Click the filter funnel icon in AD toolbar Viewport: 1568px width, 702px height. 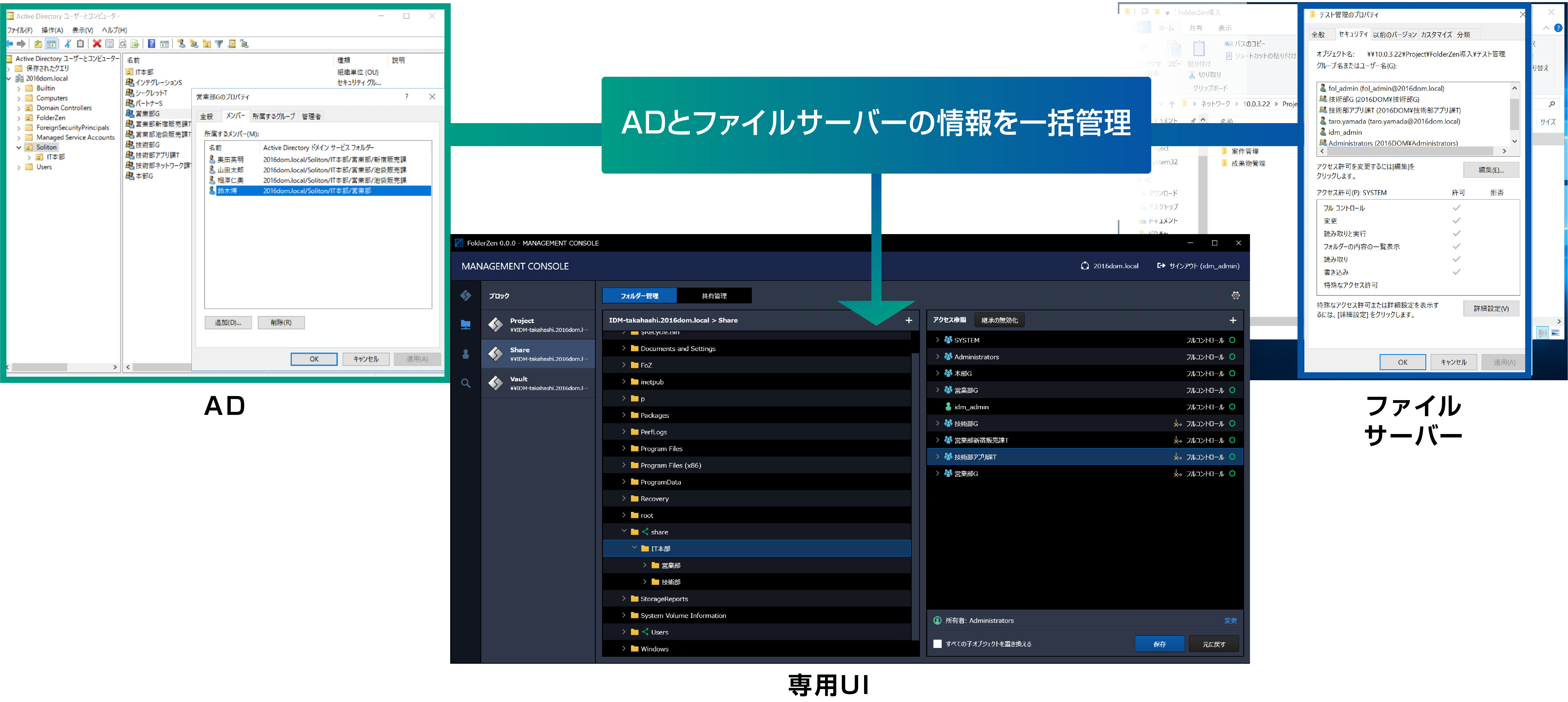tap(219, 44)
